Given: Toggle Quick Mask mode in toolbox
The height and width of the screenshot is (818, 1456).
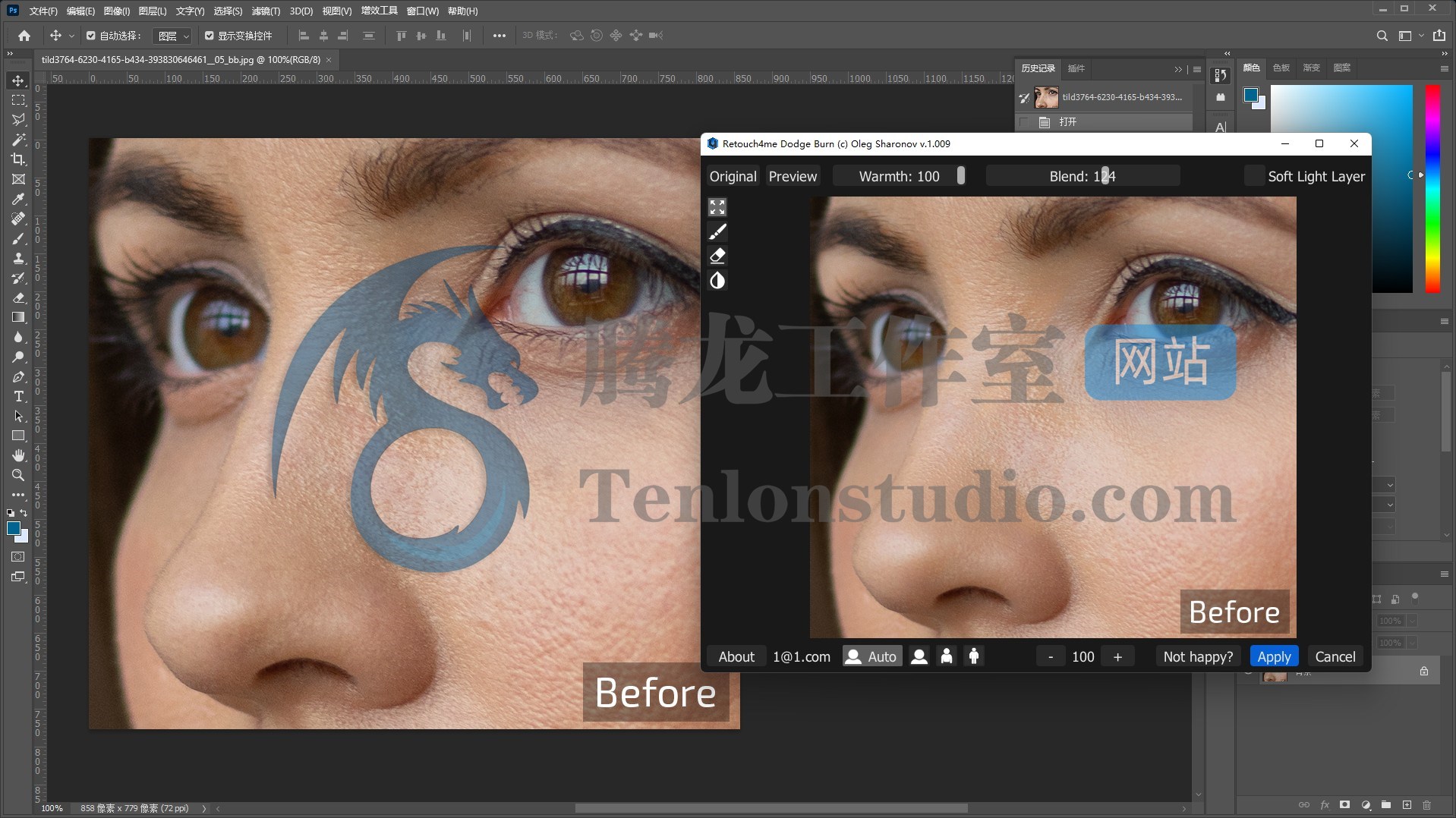Looking at the screenshot, I should tap(18, 557).
